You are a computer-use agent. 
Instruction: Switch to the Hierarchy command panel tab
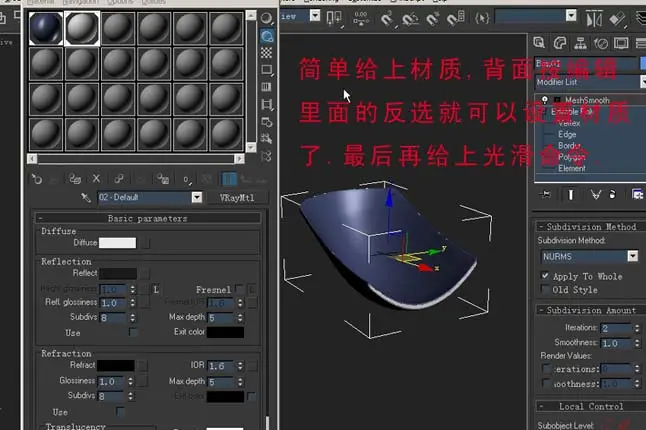[580, 43]
